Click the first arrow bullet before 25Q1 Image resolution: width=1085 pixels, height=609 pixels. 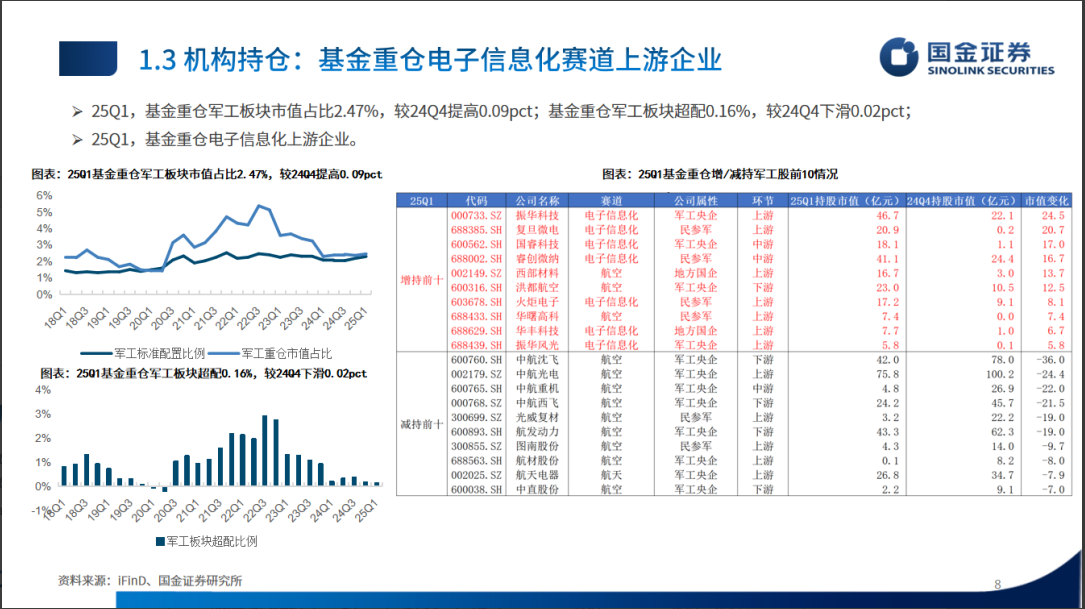click(x=77, y=112)
